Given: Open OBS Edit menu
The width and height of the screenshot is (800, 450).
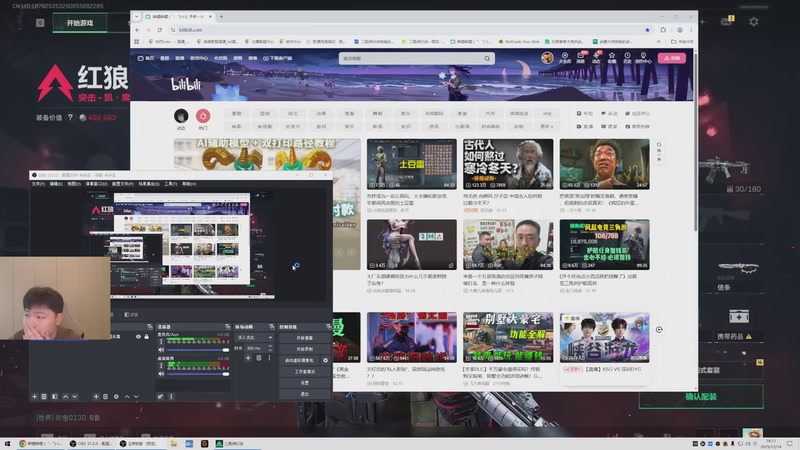Looking at the screenshot, I should pos(56,184).
